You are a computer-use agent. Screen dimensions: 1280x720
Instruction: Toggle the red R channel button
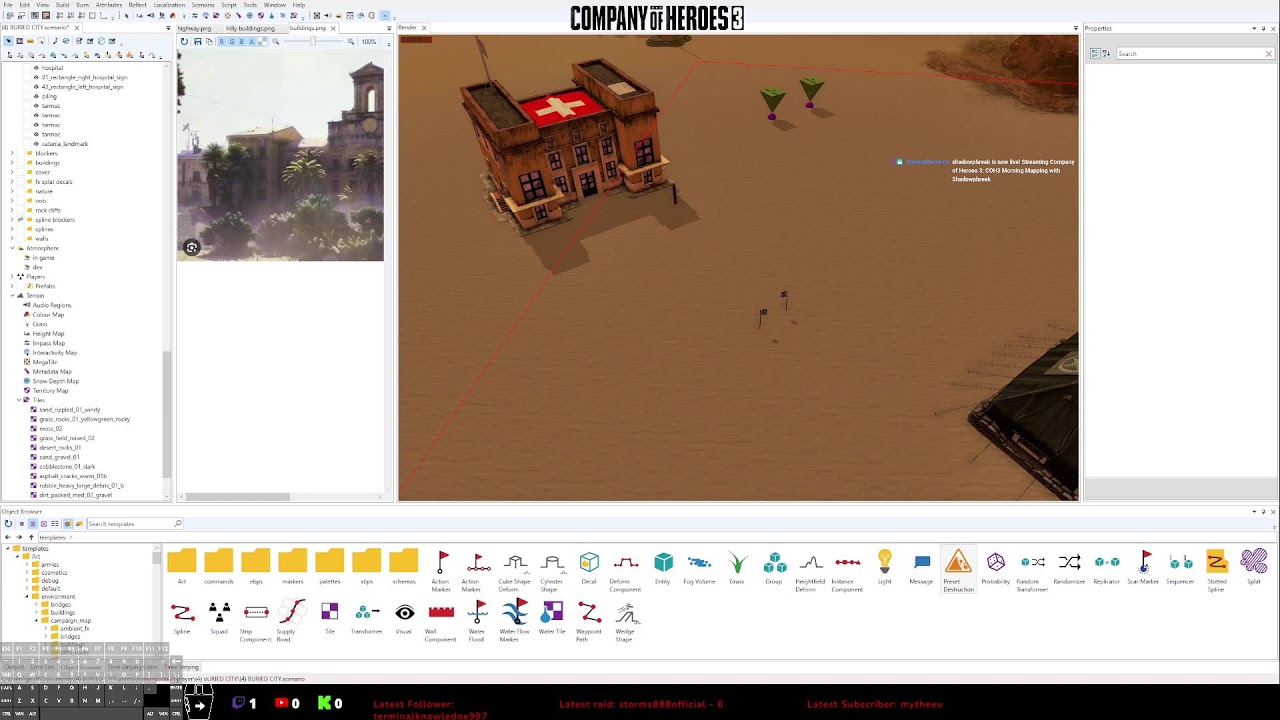[222, 41]
